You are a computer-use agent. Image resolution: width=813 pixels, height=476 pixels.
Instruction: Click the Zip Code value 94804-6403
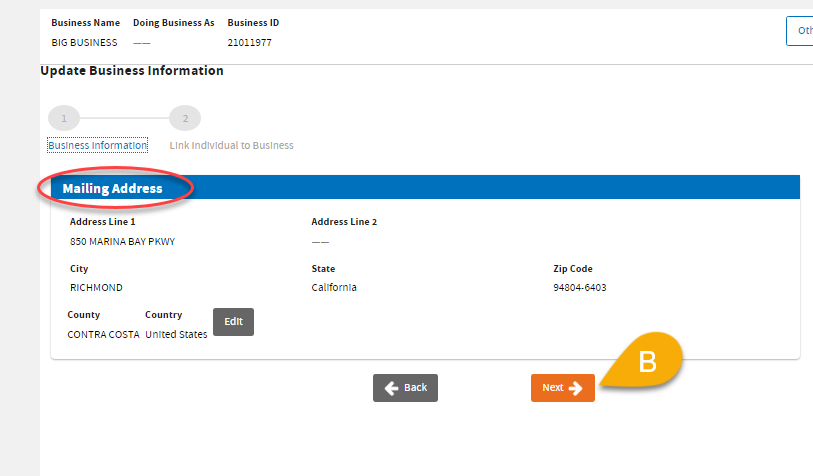[x=579, y=288]
